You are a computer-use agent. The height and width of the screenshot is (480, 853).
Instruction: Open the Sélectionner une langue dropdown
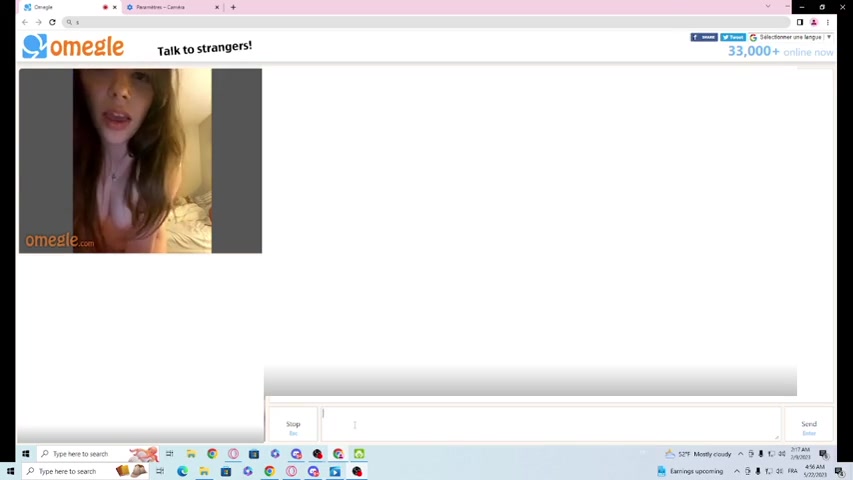click(790, 37)
